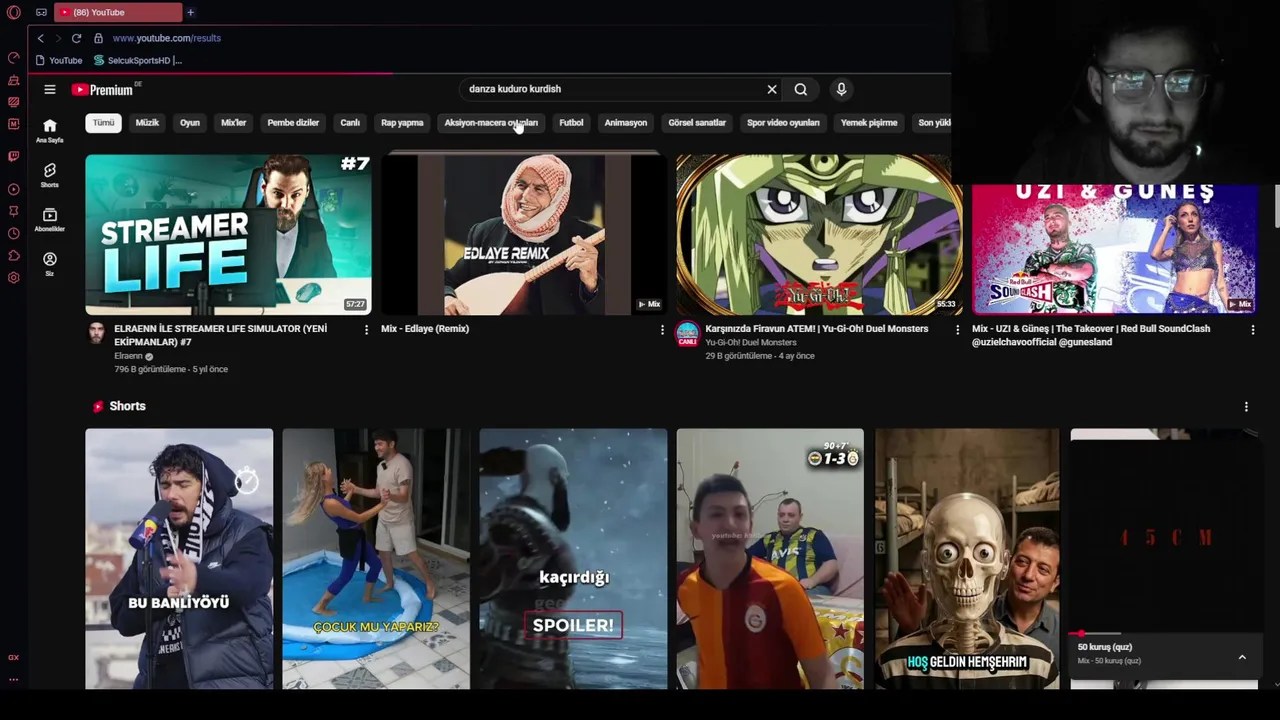Open the YouTube bookmark in bookmarks bar
Image resolution: width=1280 pixels, height=720 pixels.
[59, 60]
